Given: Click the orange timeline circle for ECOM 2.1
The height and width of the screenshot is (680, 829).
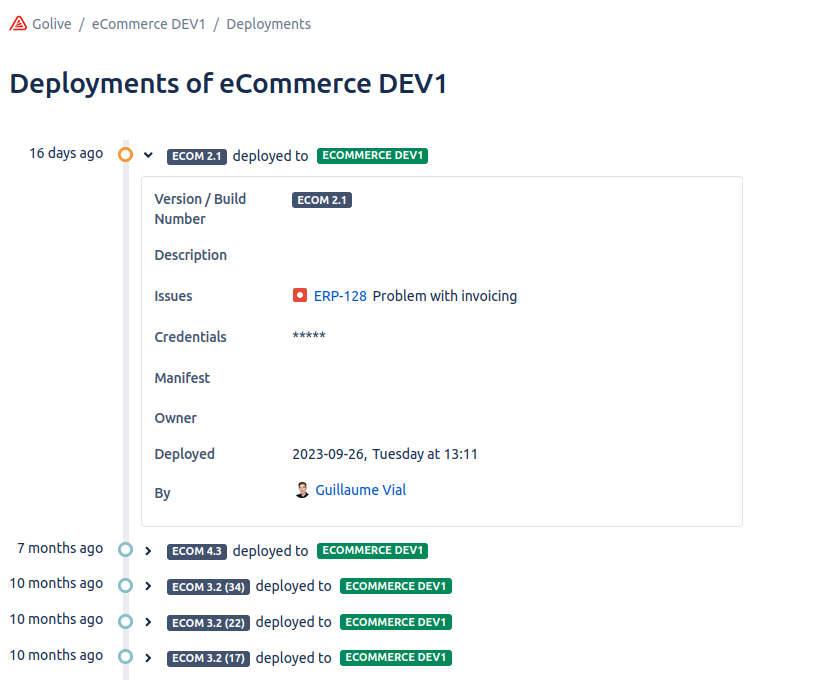Looking at the screenshot, I should [125, 155].
